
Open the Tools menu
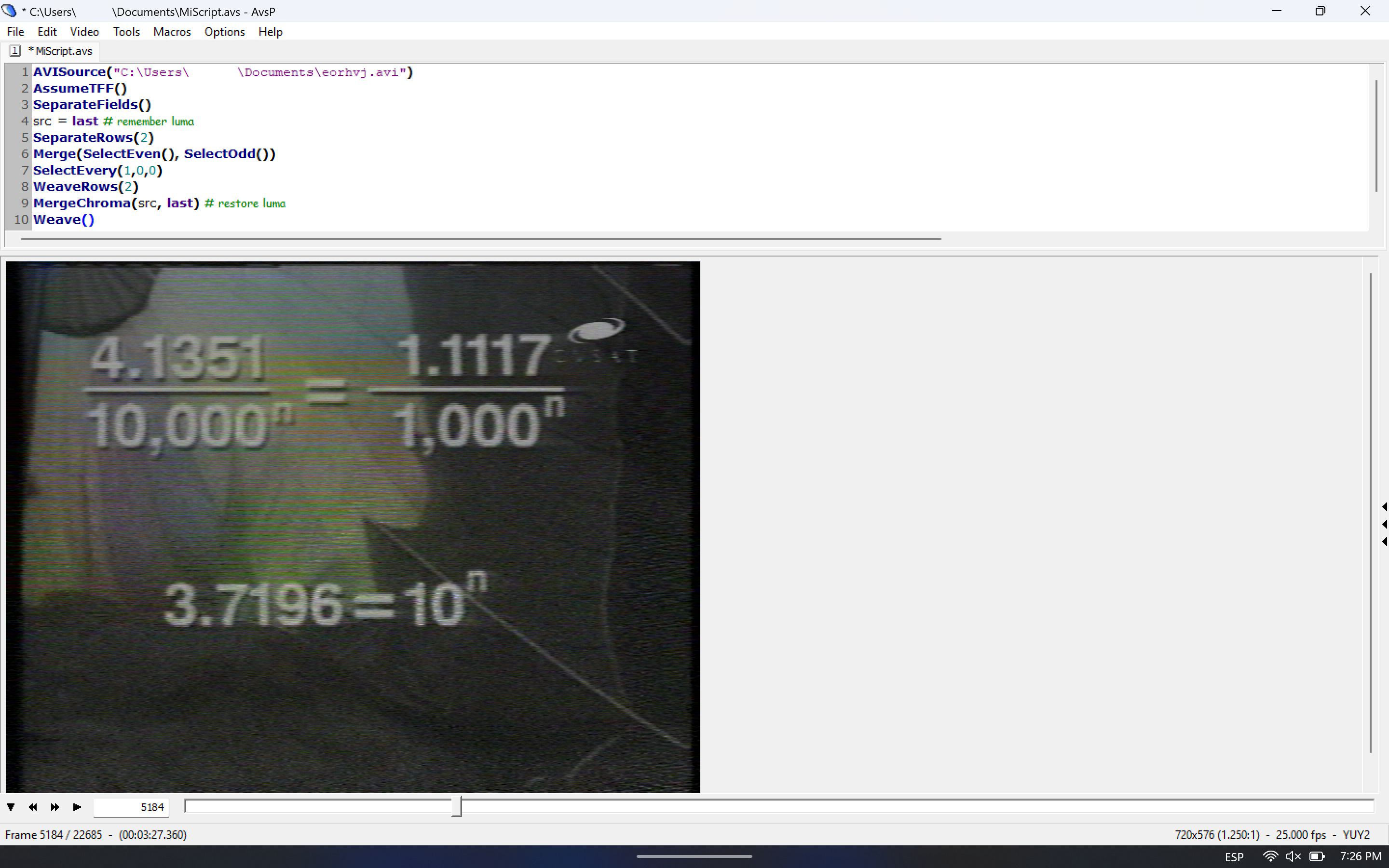(x=126, y=31)
